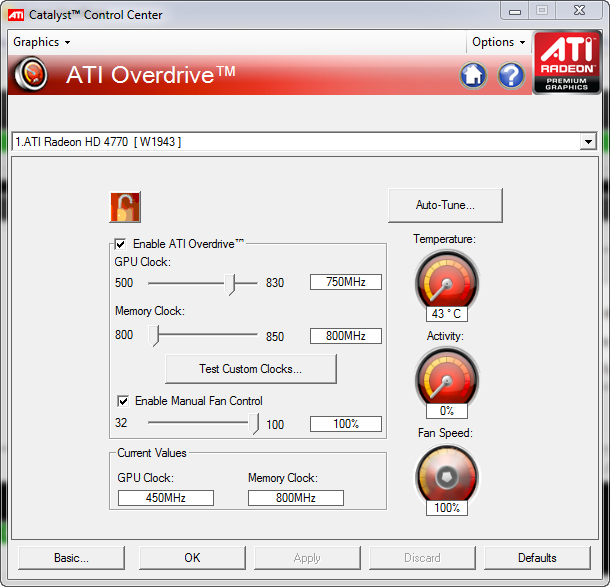610x587 pixels.
Task: Confirm with the OK button
Action: tap(192, 558)
